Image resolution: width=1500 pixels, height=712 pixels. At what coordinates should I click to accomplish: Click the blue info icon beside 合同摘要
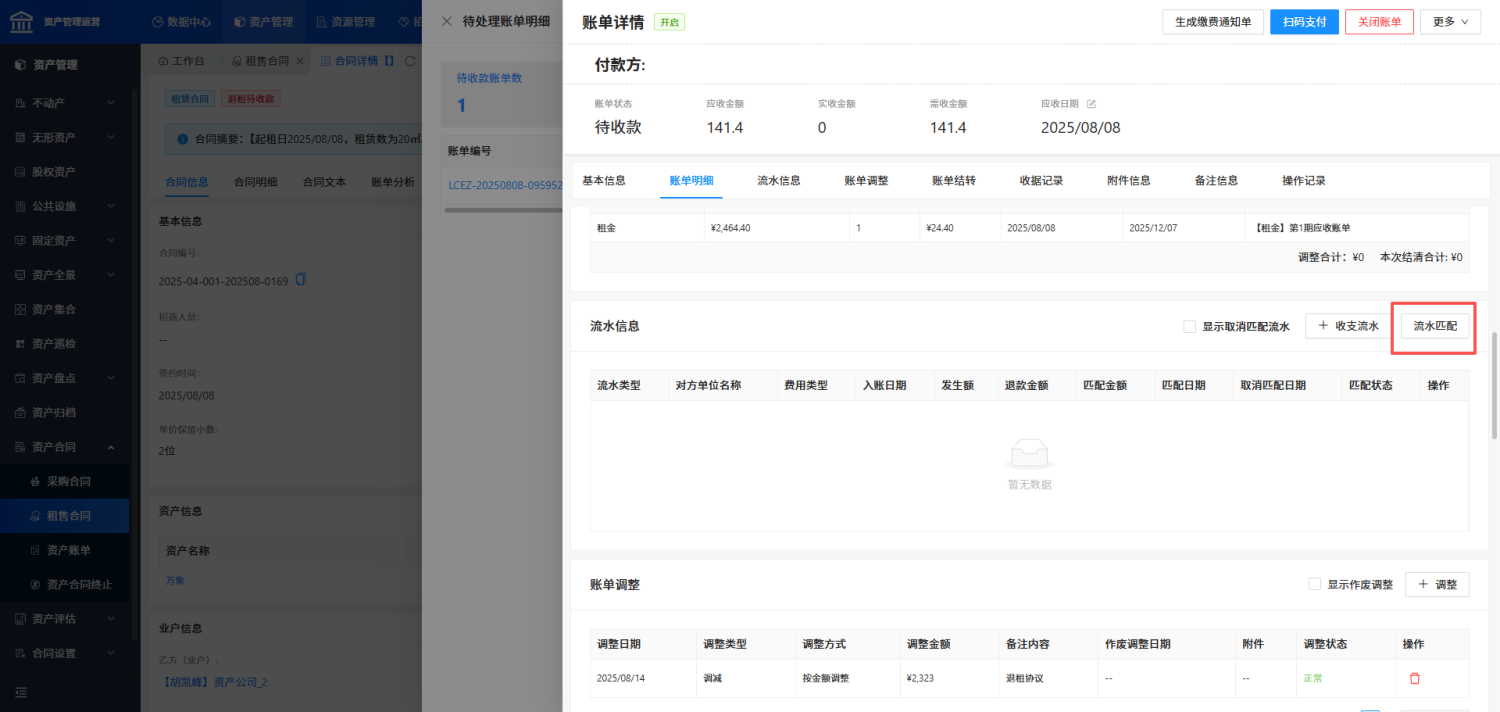click(182, 139)
